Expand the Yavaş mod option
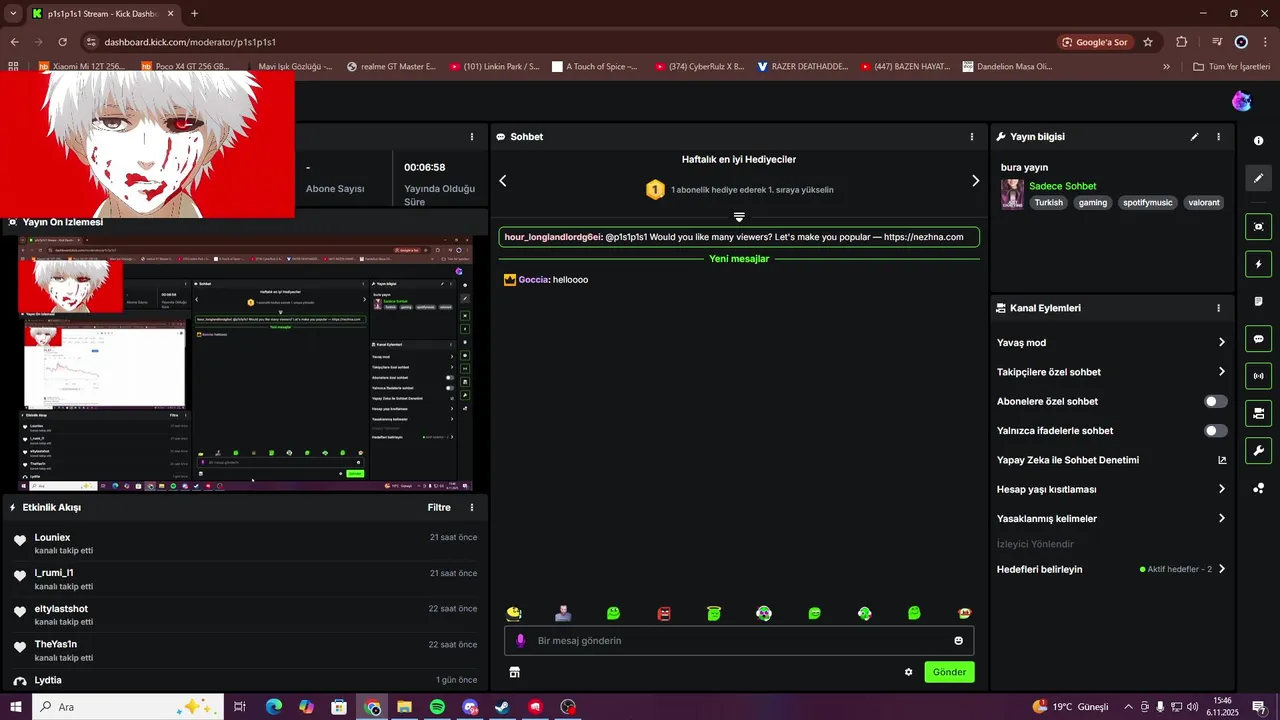1280x720 pixels. pyautogui.click(x=1109, y=343)
